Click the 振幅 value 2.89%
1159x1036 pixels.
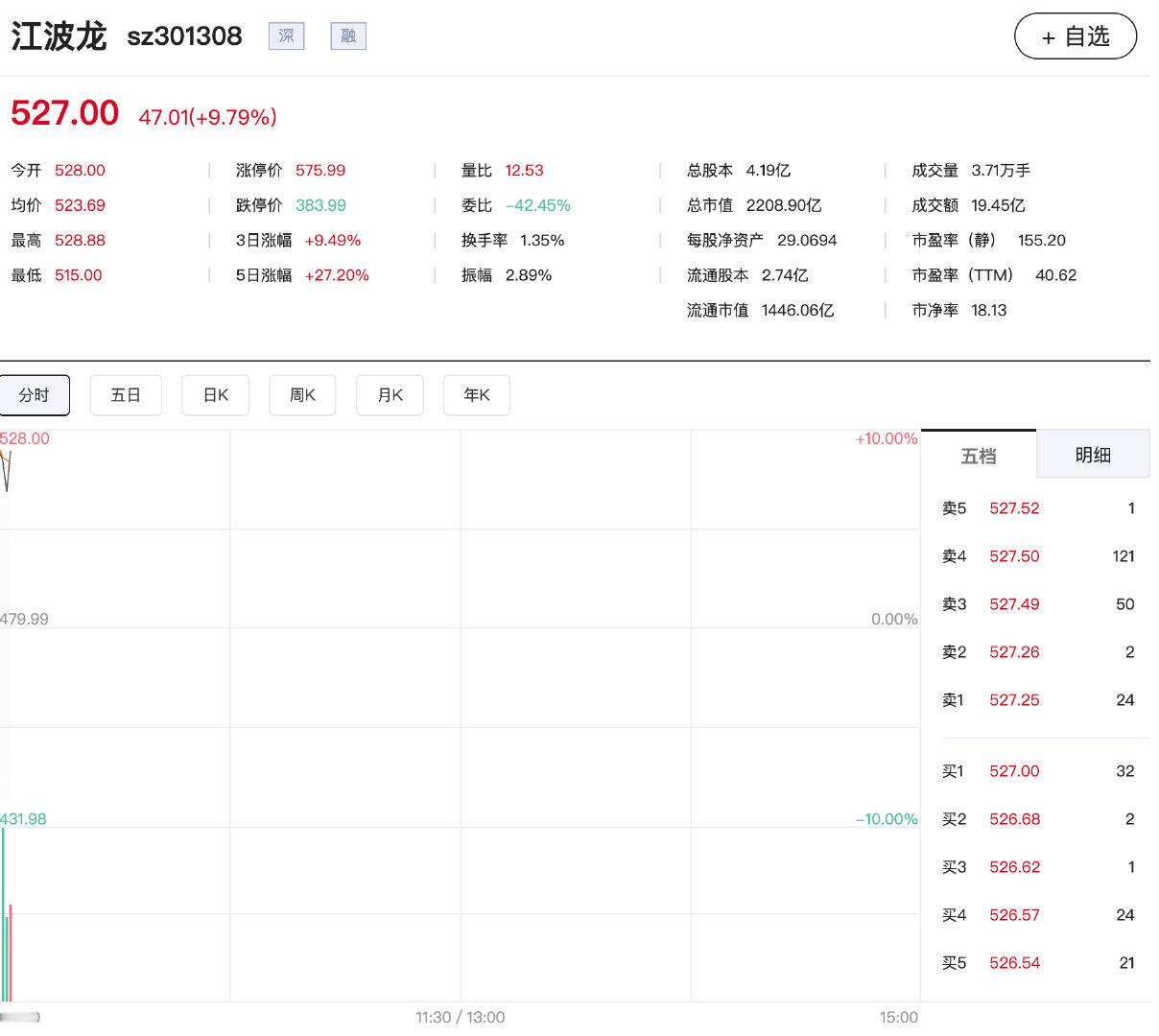[x=529, y=275]
